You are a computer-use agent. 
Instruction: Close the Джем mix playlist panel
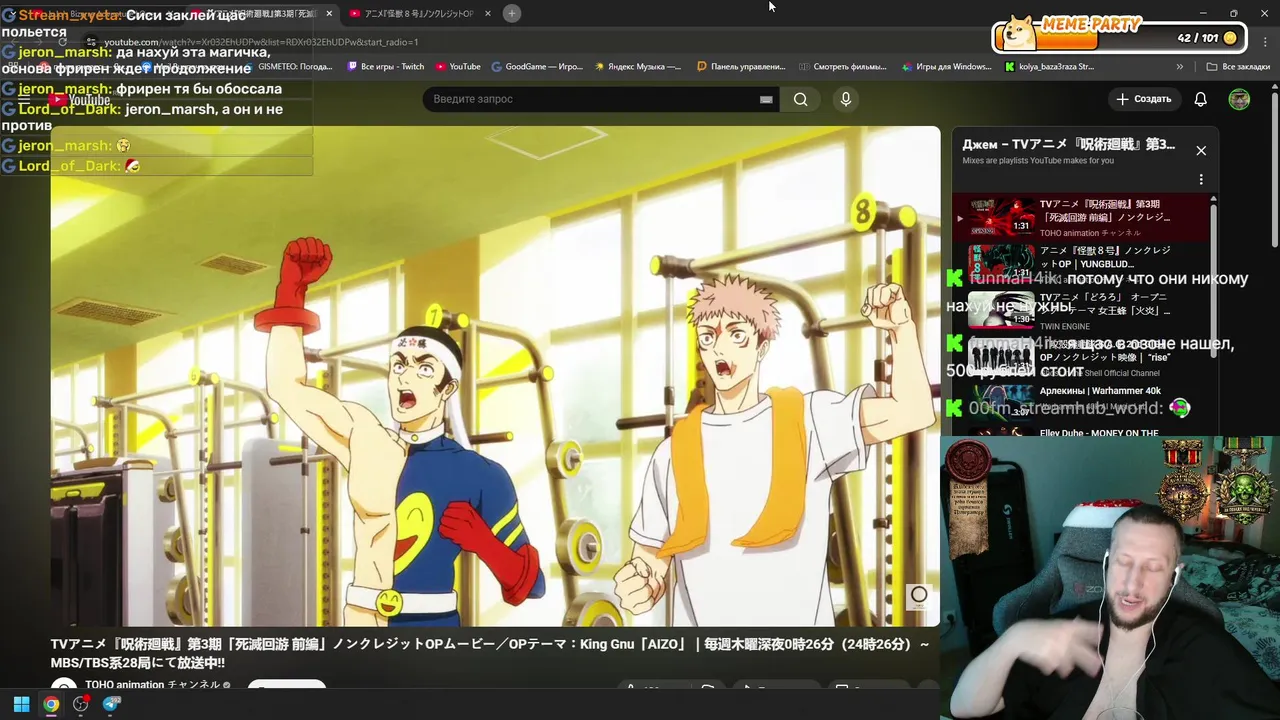(1201, 151)
